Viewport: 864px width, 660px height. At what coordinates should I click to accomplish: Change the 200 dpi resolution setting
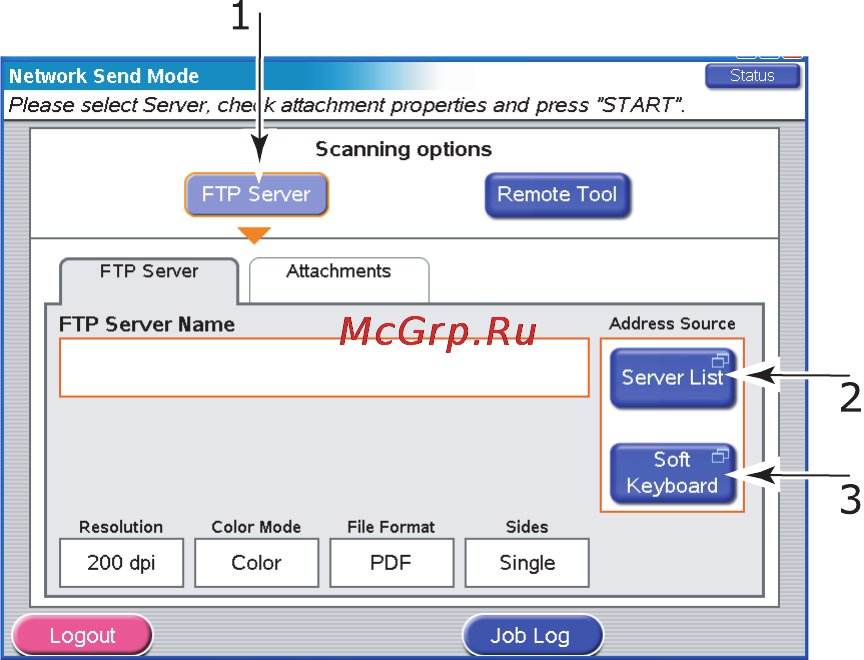click(x=121, y=562)
